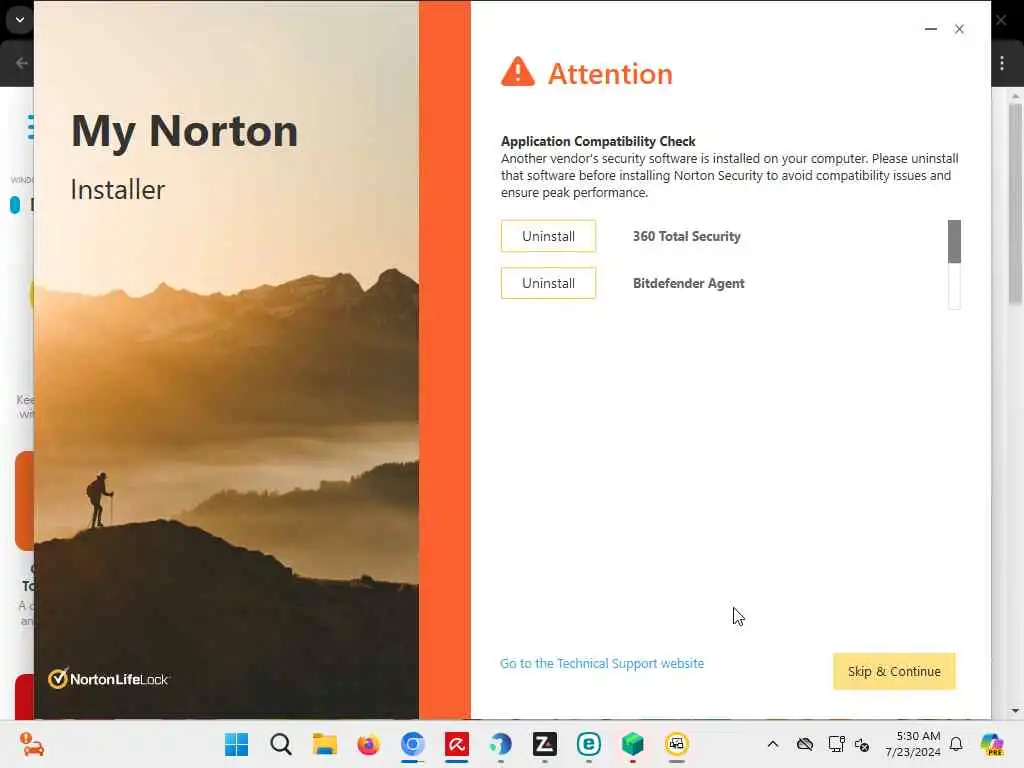This screenshot has width=1024, height=768.
Task: Open the Windows Start menu
Action: click(x=236, y=744)
